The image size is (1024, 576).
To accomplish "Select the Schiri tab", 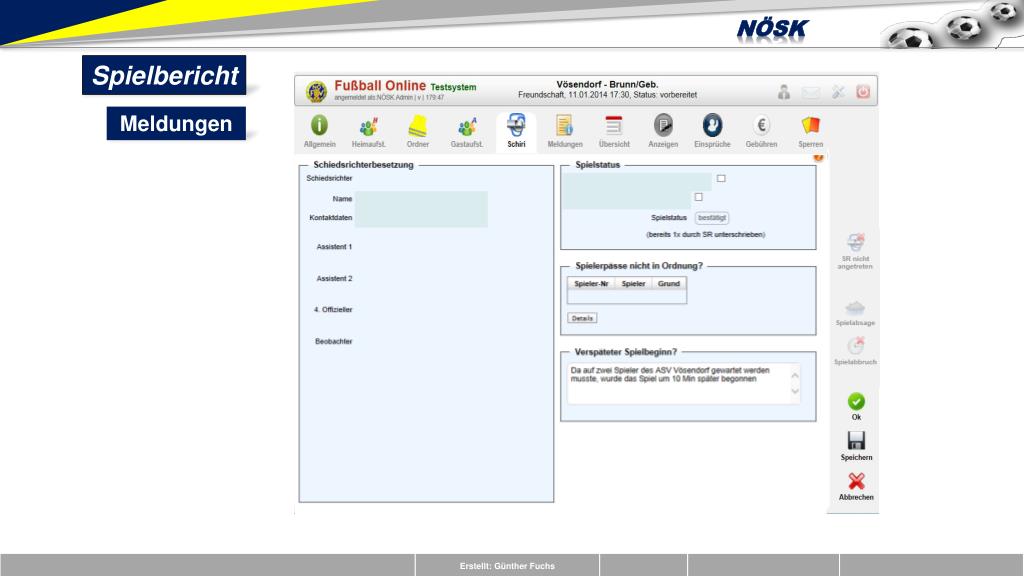I will tap(516, 131).
